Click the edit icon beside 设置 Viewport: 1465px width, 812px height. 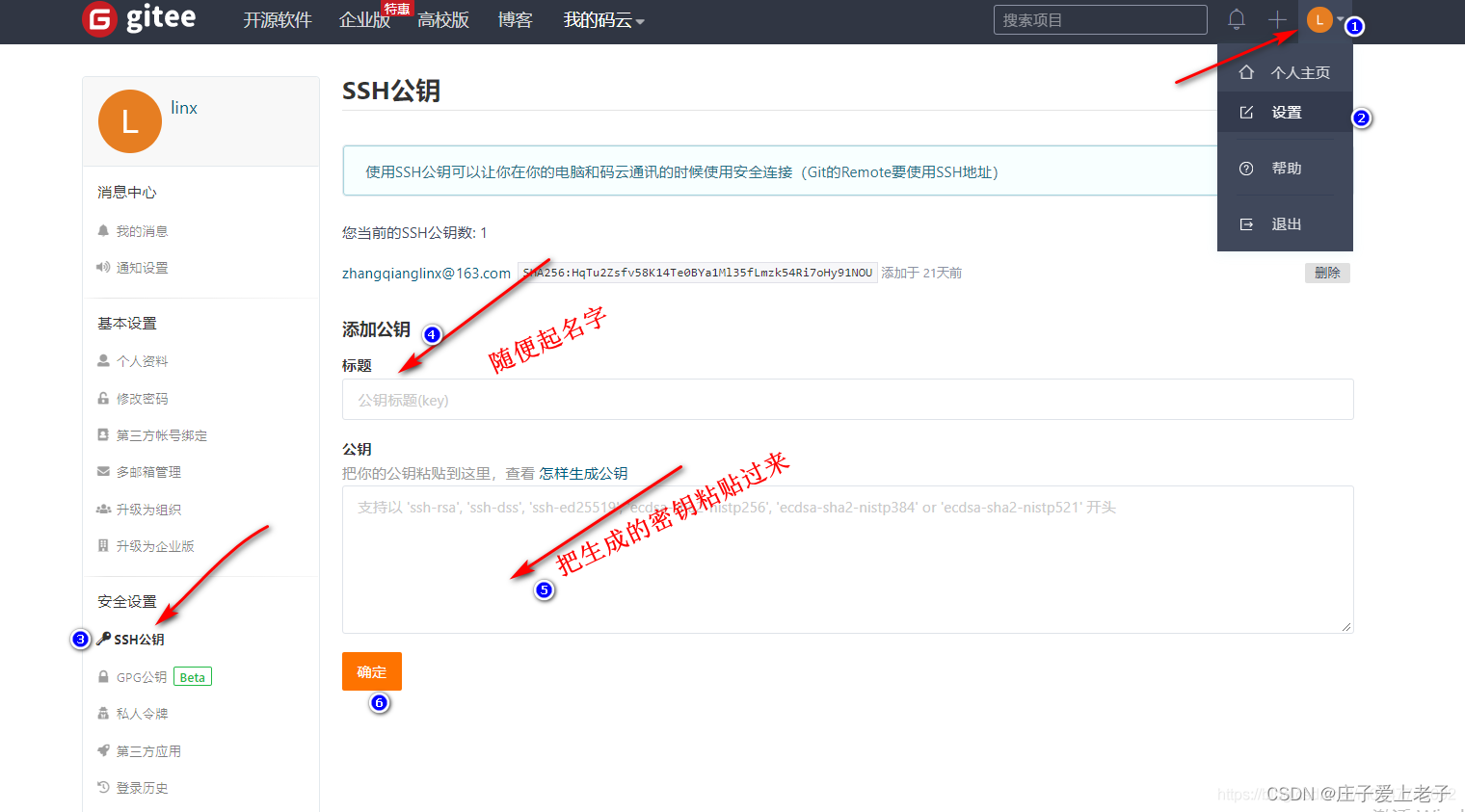1246,112
